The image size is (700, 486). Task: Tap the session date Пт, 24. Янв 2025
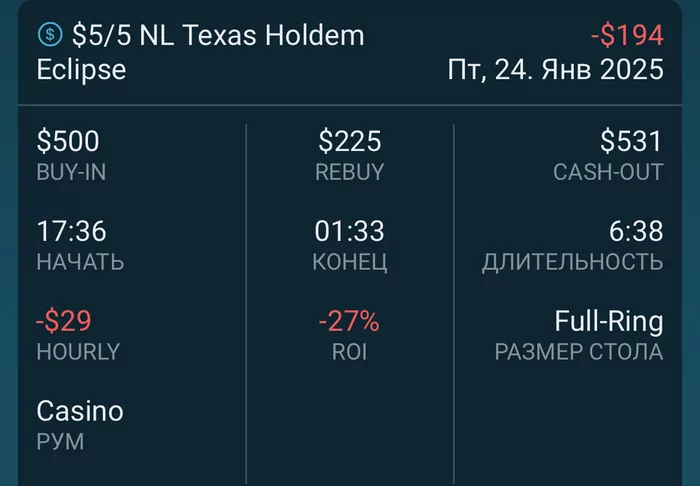click(556, 70)
